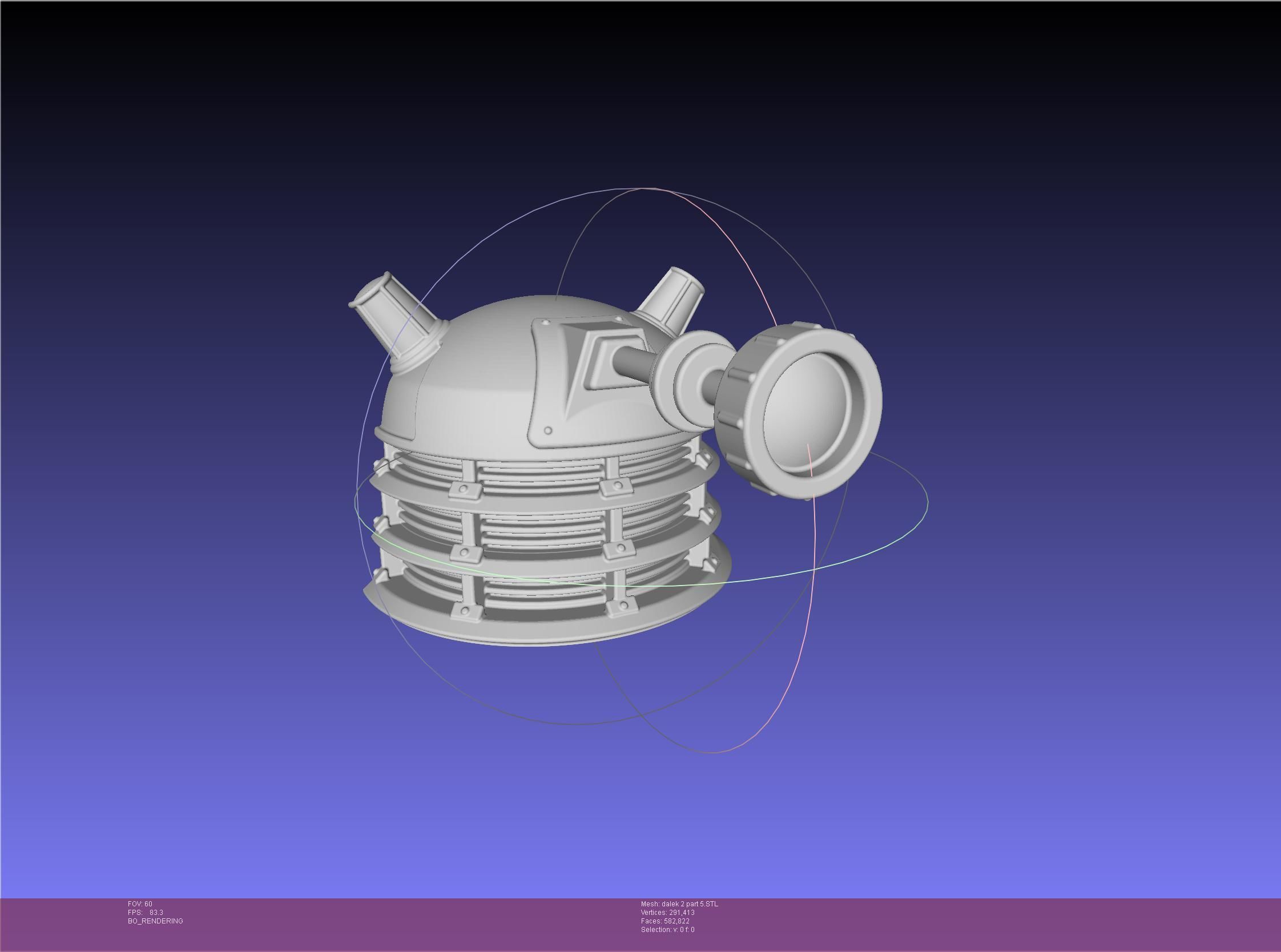Click the FOV: 60 readout
The width and height of the screenshot is (1281, 952).
coord(140,903)
